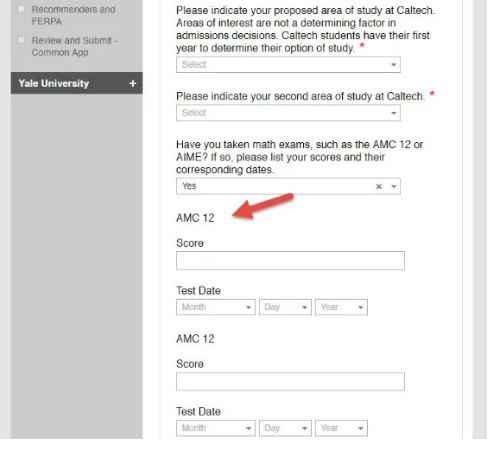Image resolution: width=489 pixels, height=451 pixels.
Task: Open Recommenders and FERPA sidebar item
Action: [73, 15]
